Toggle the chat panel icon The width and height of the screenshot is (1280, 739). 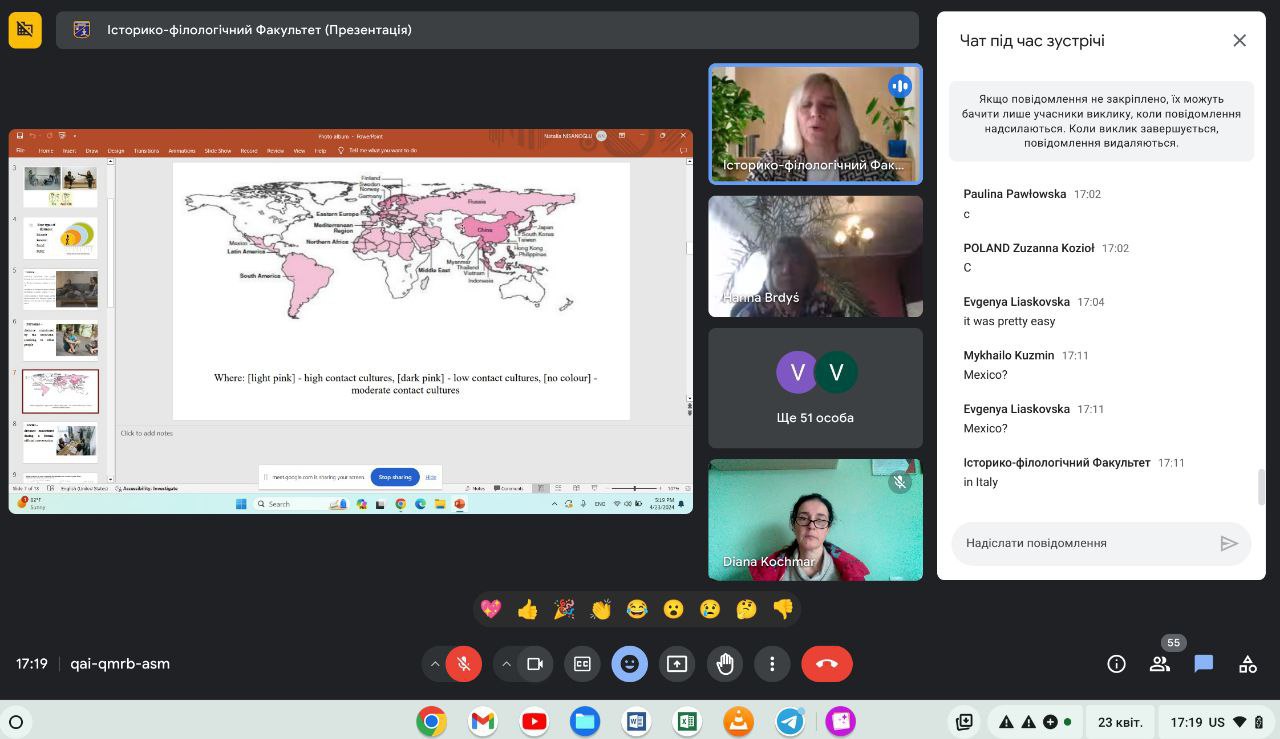(x=1204, y=664)
